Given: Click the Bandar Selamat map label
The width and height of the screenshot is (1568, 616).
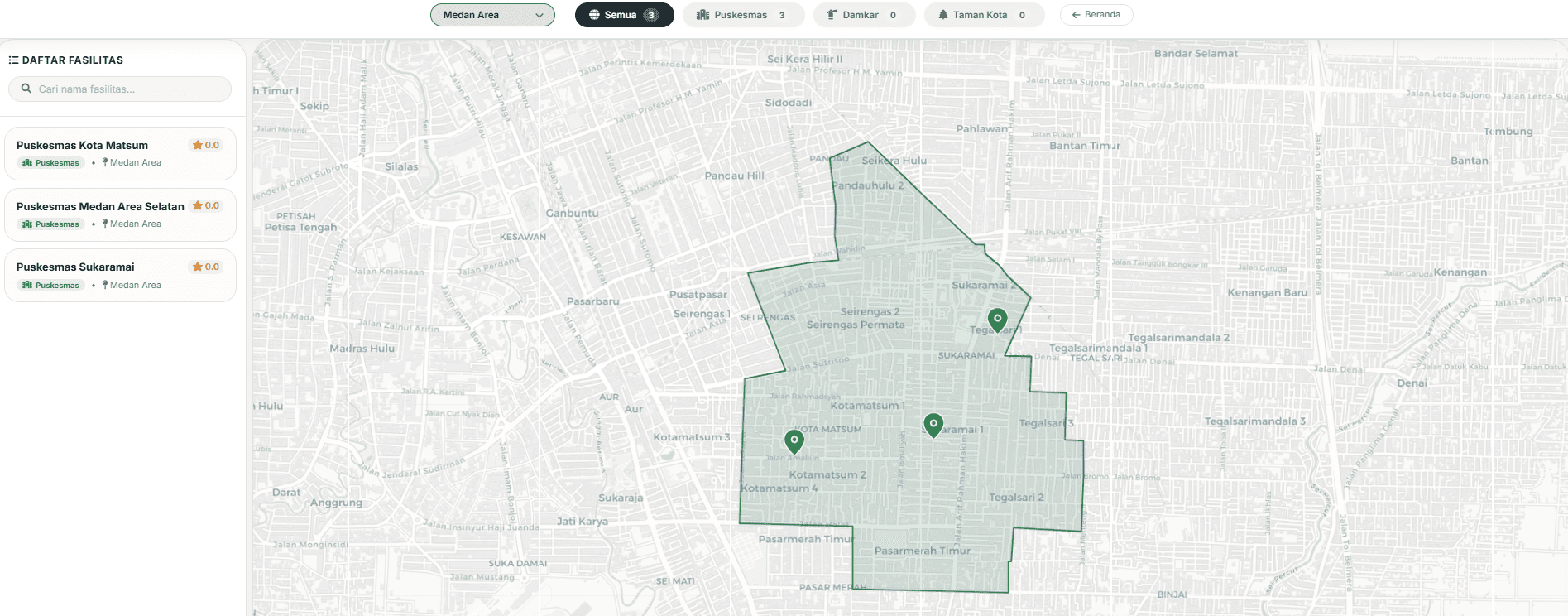Looking at the screenshot, I should pos(1196,53).
